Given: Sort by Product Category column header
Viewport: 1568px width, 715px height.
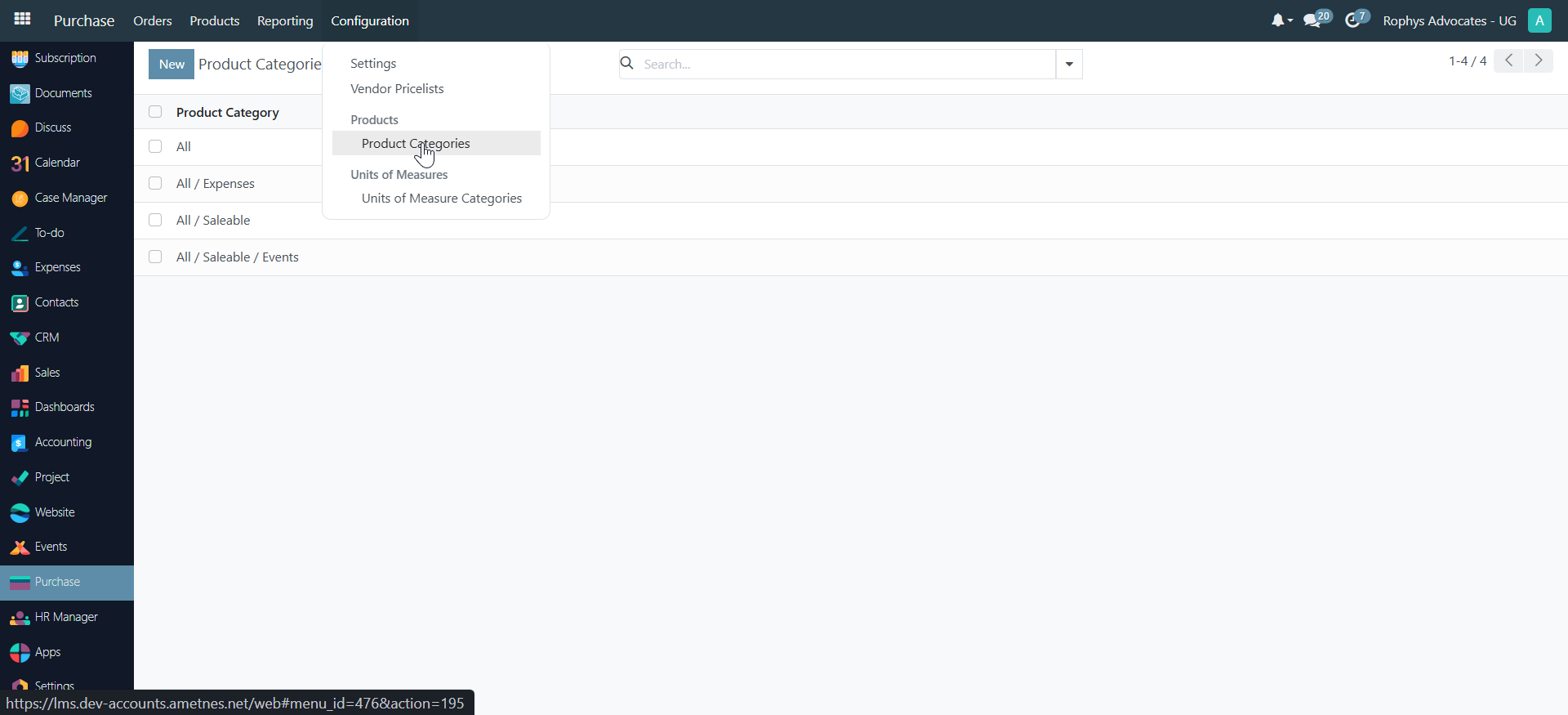Looking at the screenshot, I should 228,112.
